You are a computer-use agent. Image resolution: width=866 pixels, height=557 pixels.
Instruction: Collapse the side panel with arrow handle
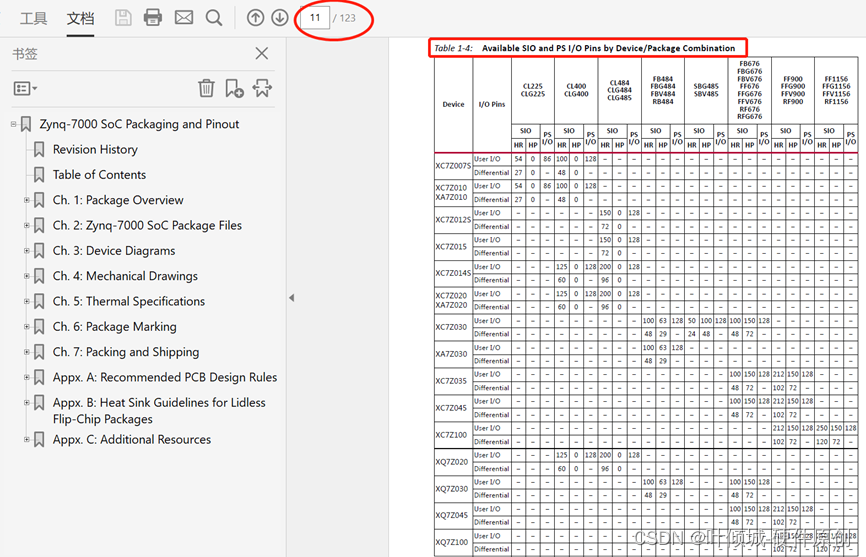click(x=292, y=298)
